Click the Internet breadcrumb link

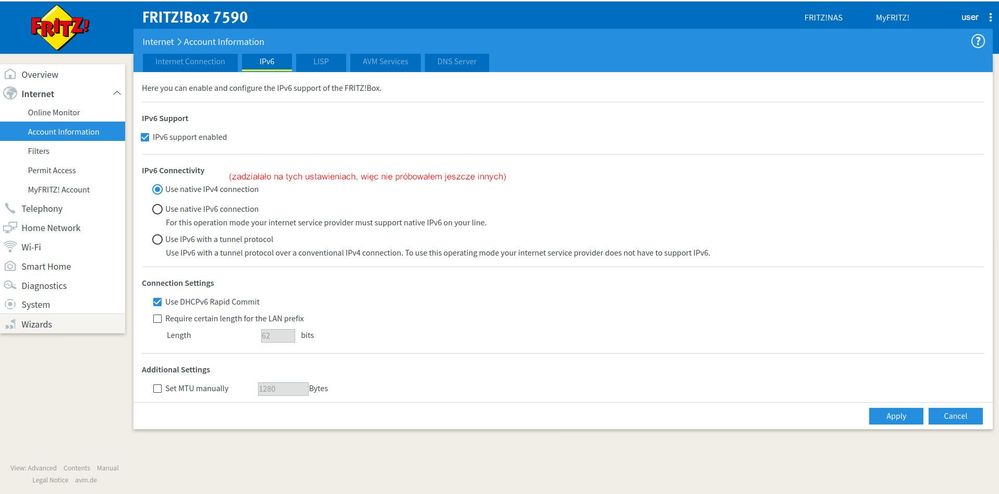point(158,41)
